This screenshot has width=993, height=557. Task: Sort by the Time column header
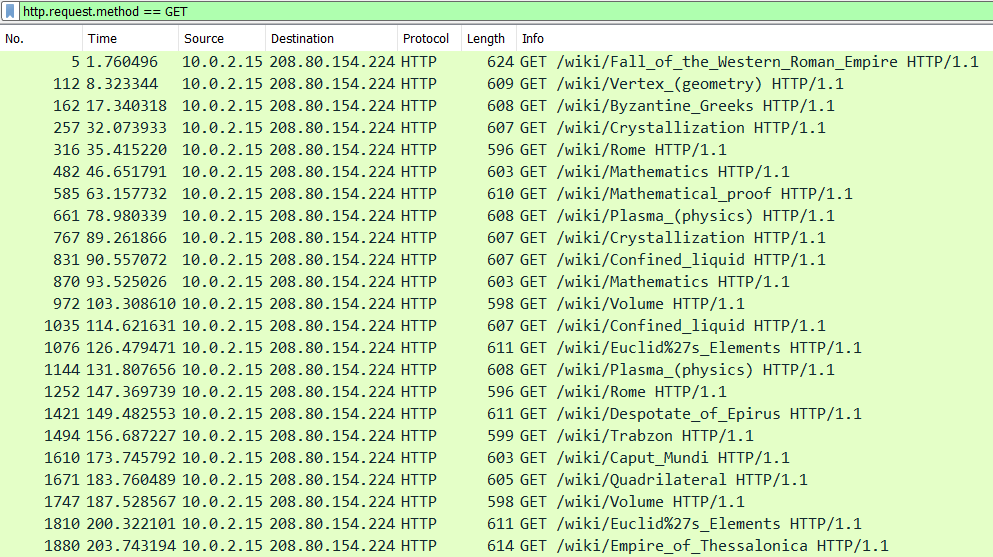click(130, 39)
